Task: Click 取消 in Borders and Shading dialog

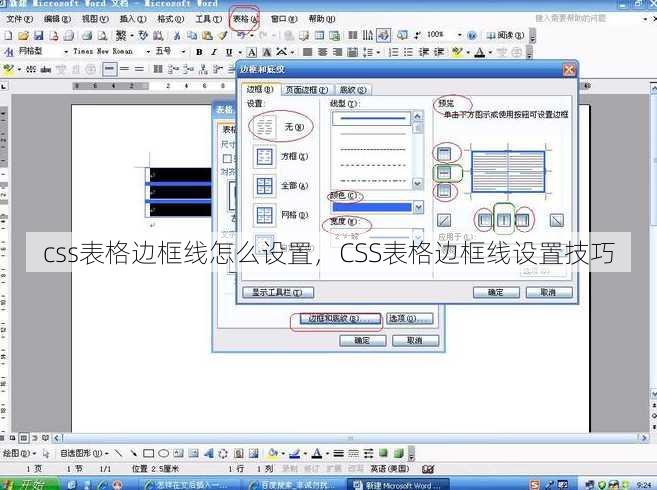Action: [548, 292]
